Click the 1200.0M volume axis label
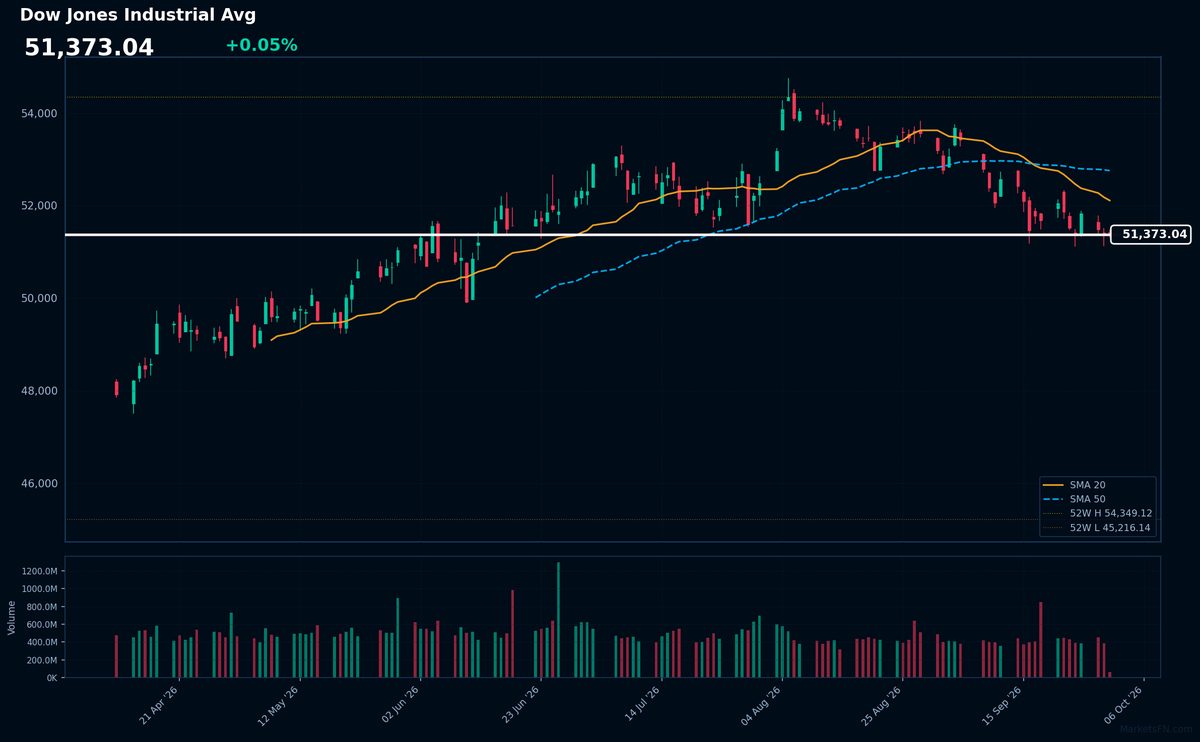Screen dimensions: 1200x742 click(x=39, y=571)
